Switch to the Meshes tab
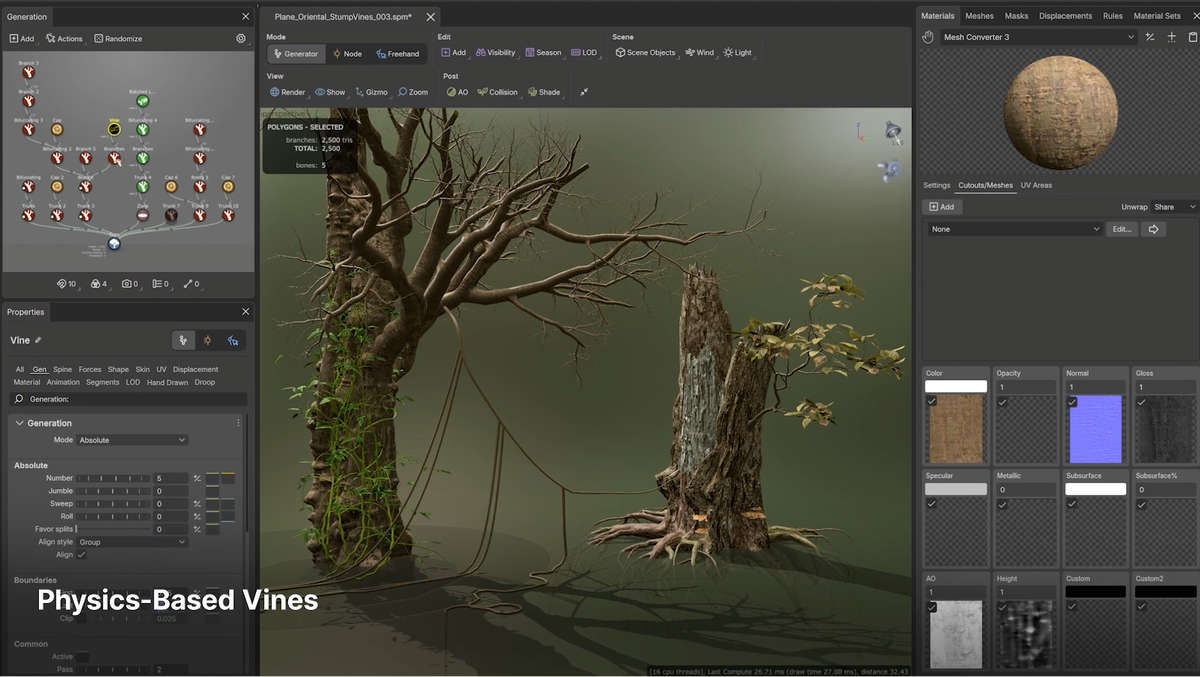Viewport: 1200px width, 677px height. click(979, 16)
